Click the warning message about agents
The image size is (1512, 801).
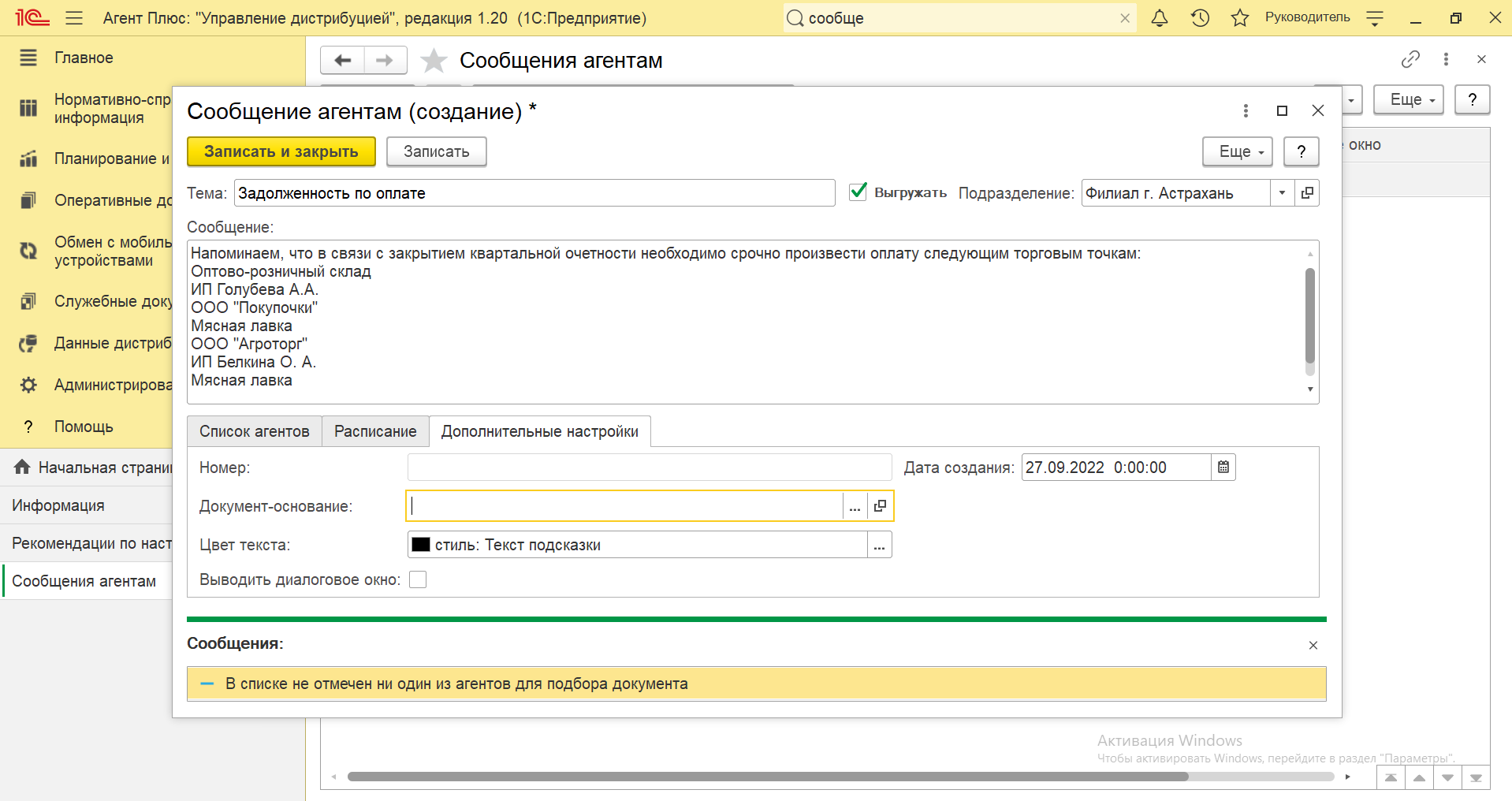click(x=756, y=684)
